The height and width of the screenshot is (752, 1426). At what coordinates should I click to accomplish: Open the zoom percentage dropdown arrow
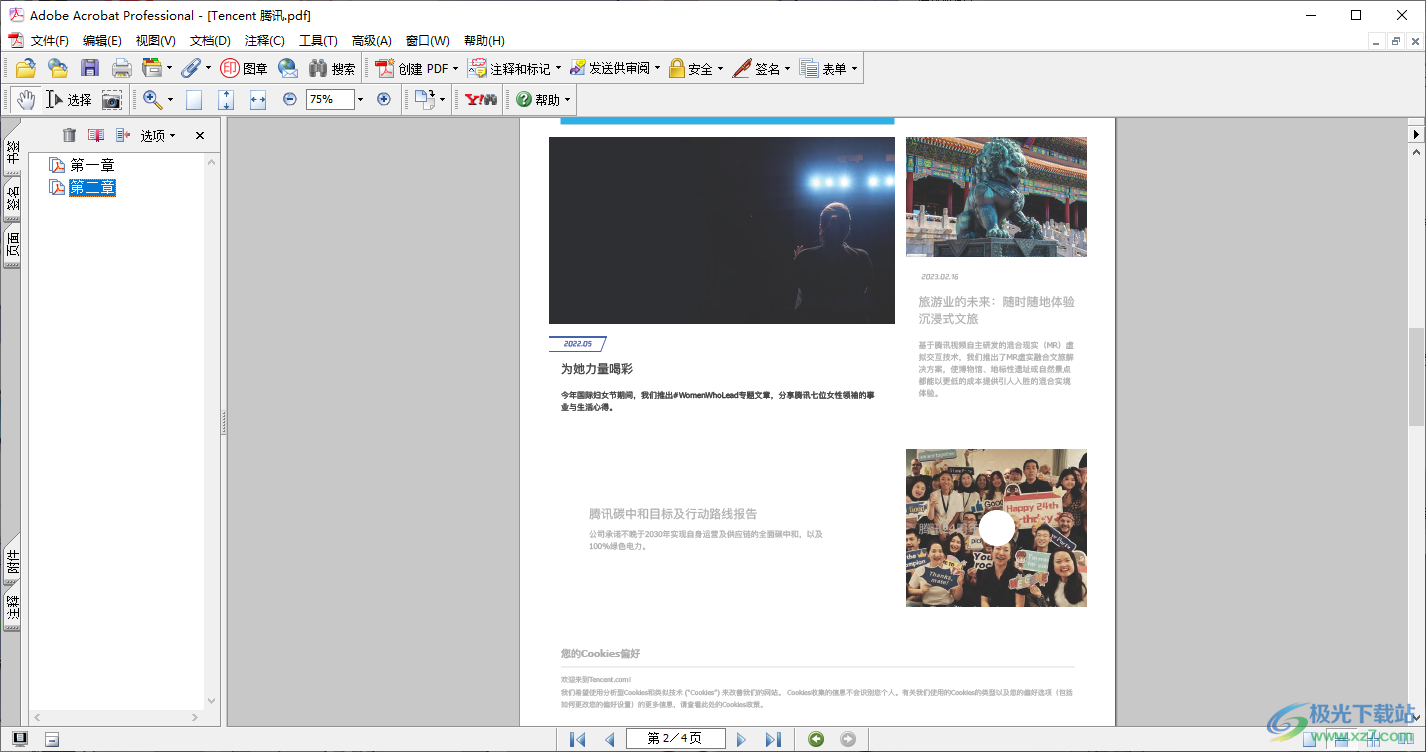click(361, 99)
